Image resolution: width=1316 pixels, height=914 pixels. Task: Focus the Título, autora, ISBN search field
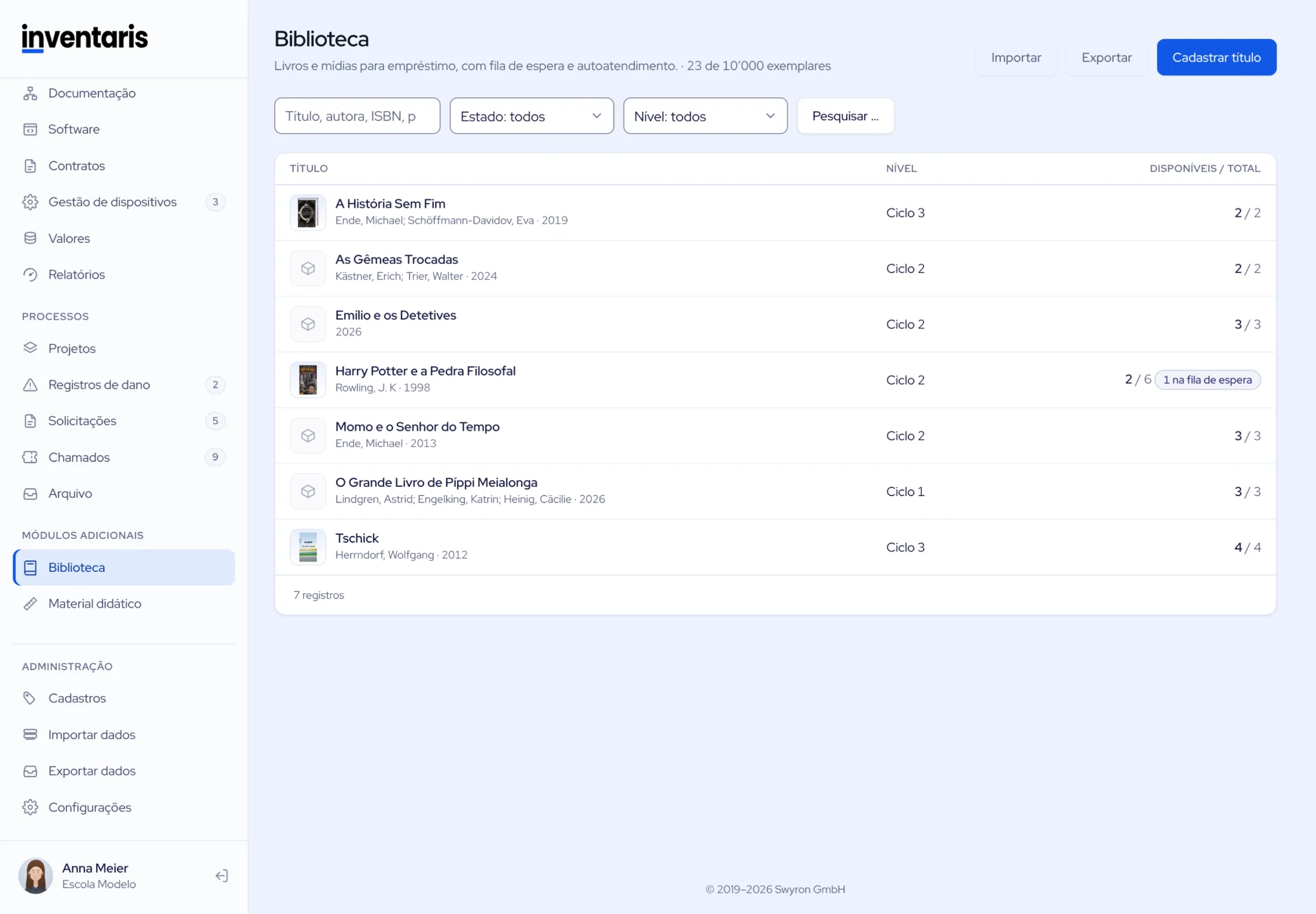click(x=357, y=116)
